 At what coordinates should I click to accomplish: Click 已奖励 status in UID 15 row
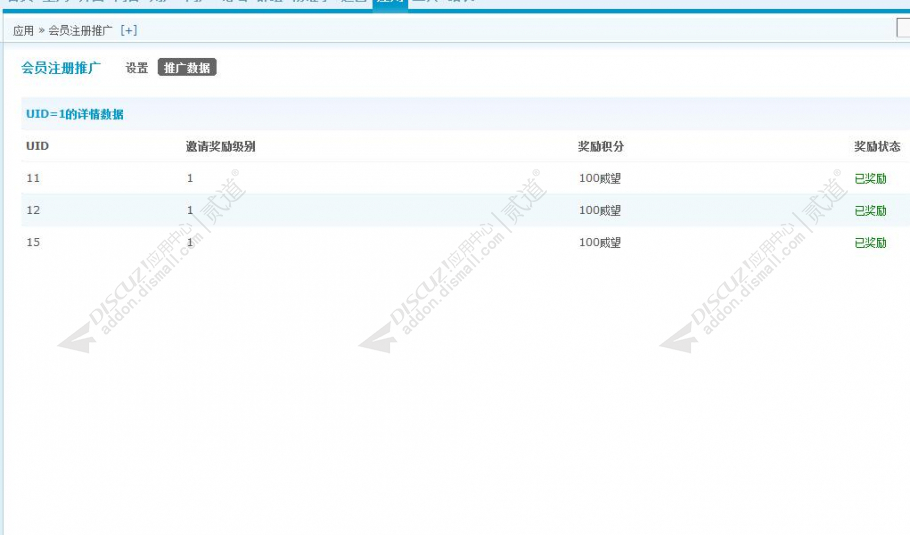point(871,243)
